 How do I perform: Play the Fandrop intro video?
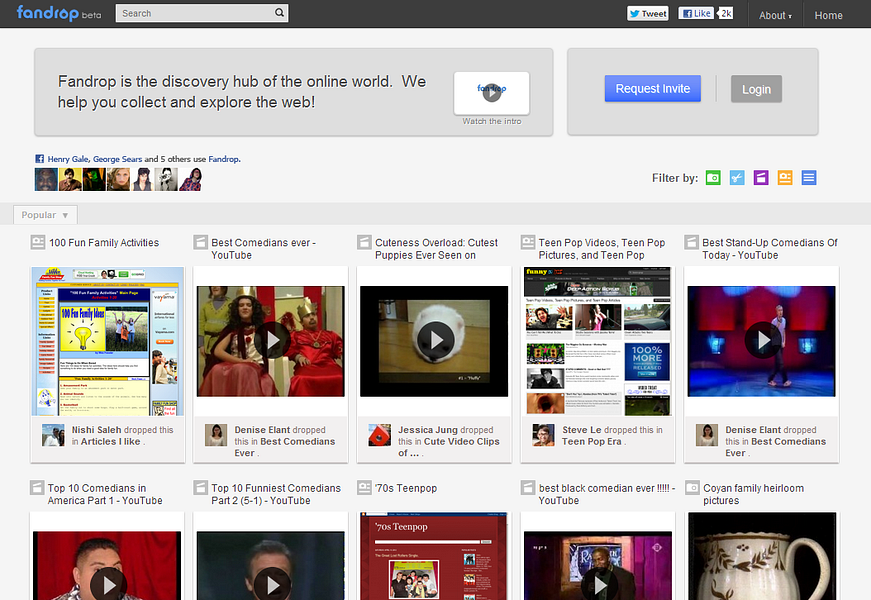point(491,92)
